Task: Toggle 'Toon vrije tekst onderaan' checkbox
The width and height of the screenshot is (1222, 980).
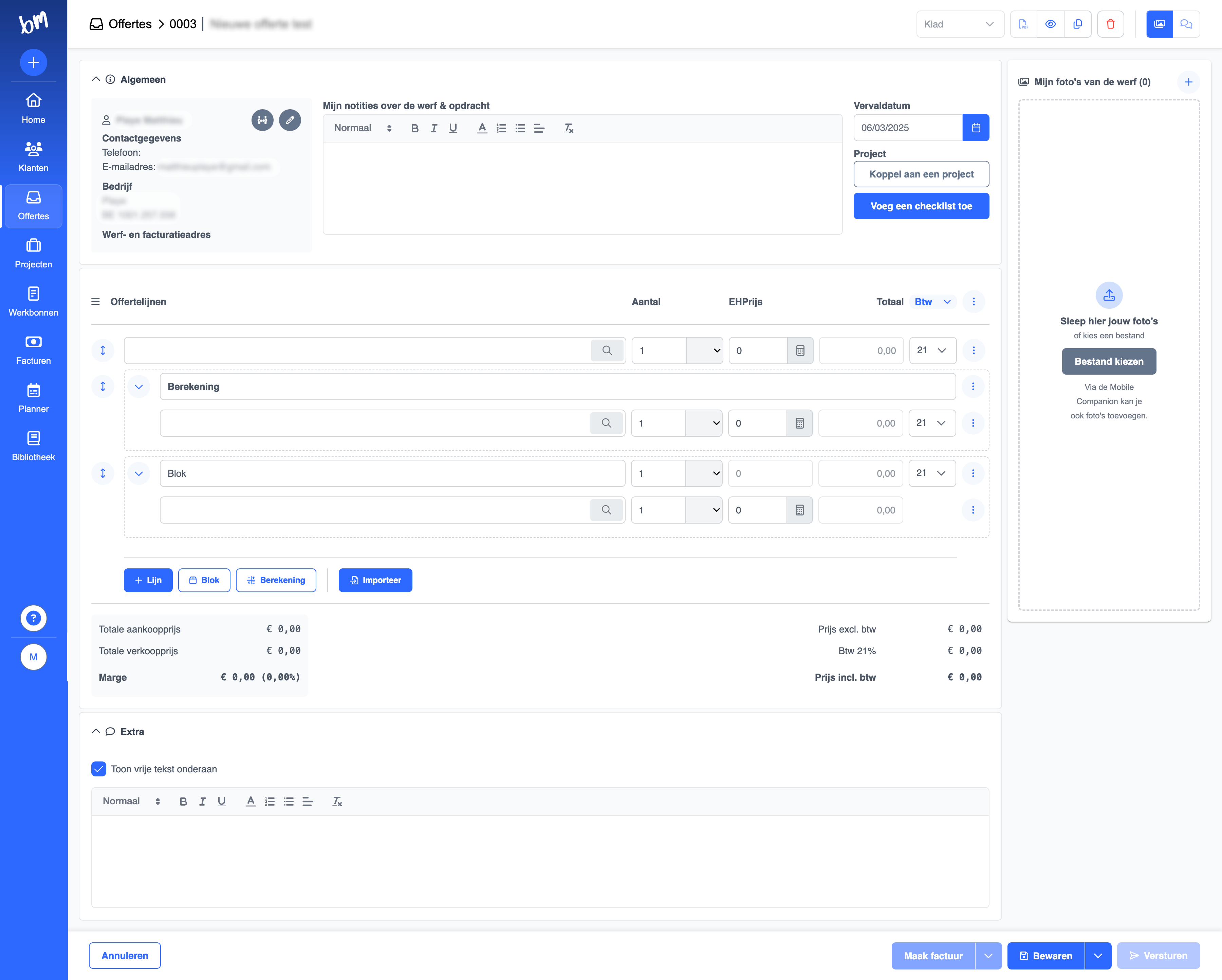Action: [99, 769]
